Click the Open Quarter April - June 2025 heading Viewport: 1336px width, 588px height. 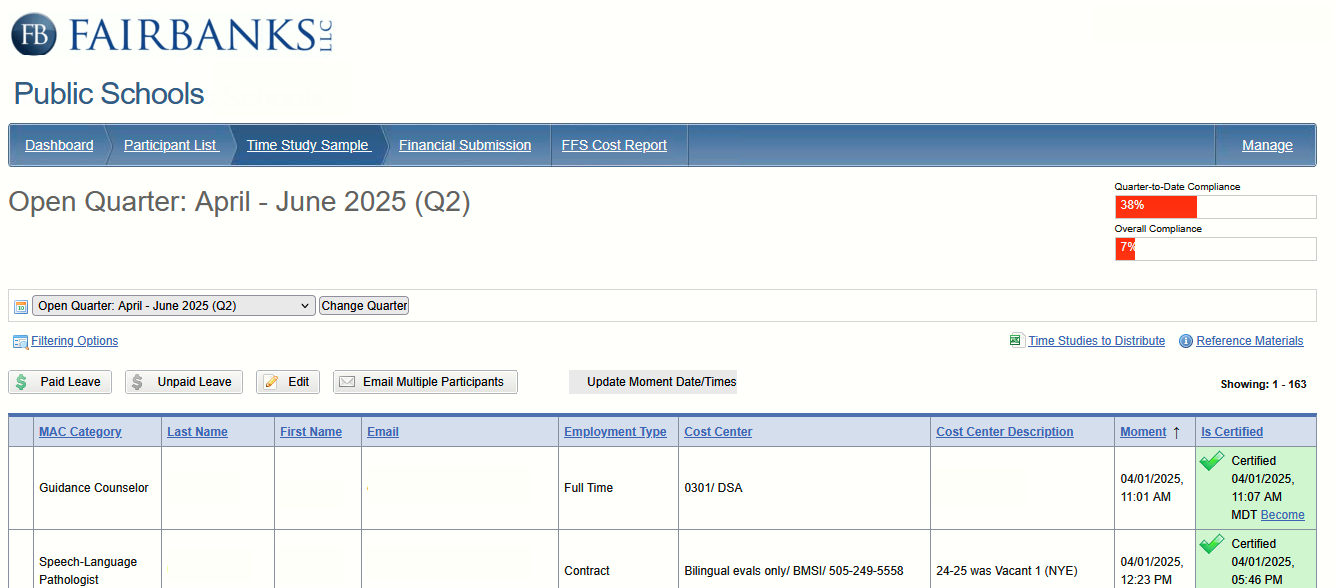click(x=239, y=202)
